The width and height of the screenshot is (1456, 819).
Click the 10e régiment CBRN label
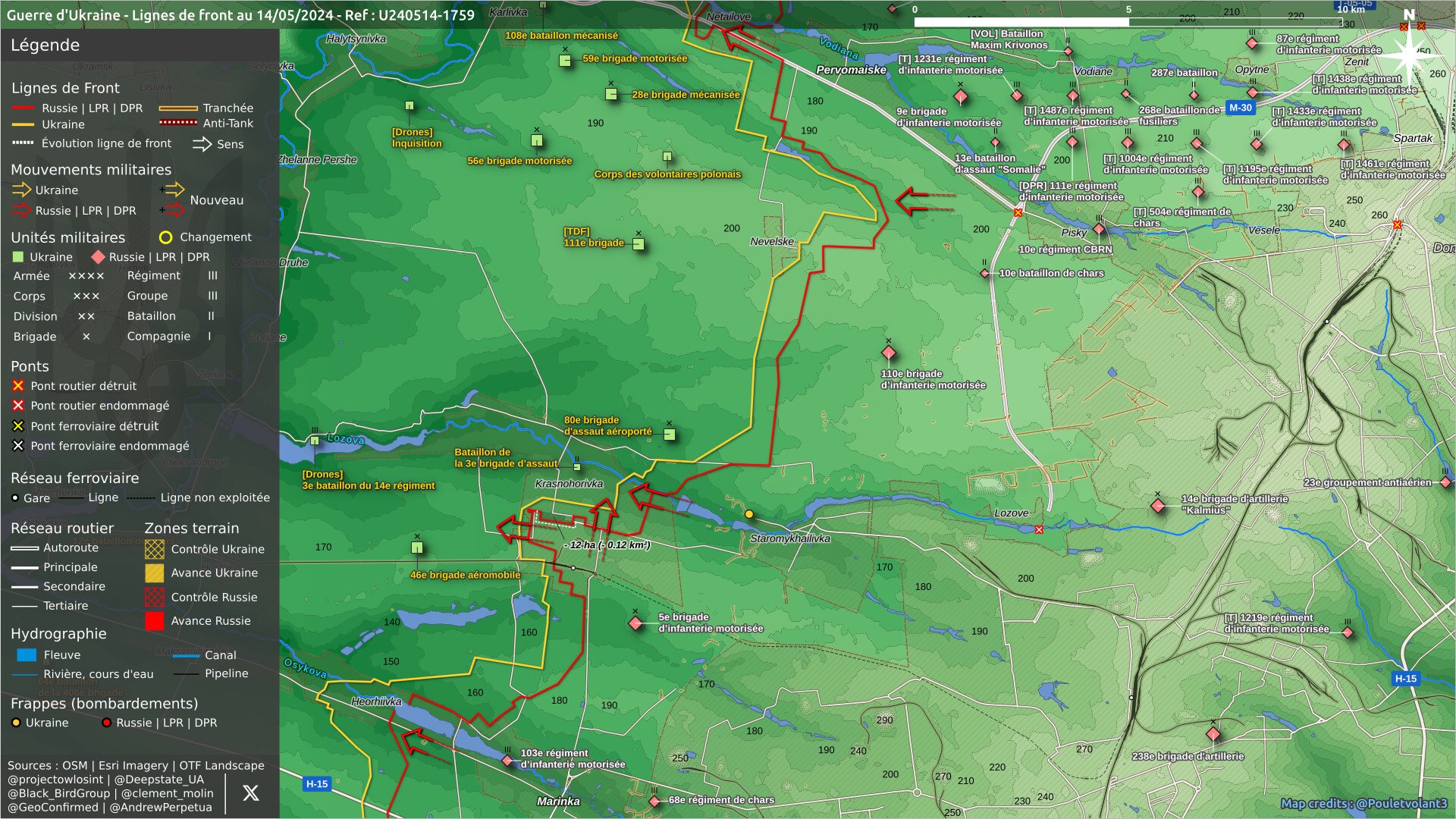click(x=1065, y=249)
